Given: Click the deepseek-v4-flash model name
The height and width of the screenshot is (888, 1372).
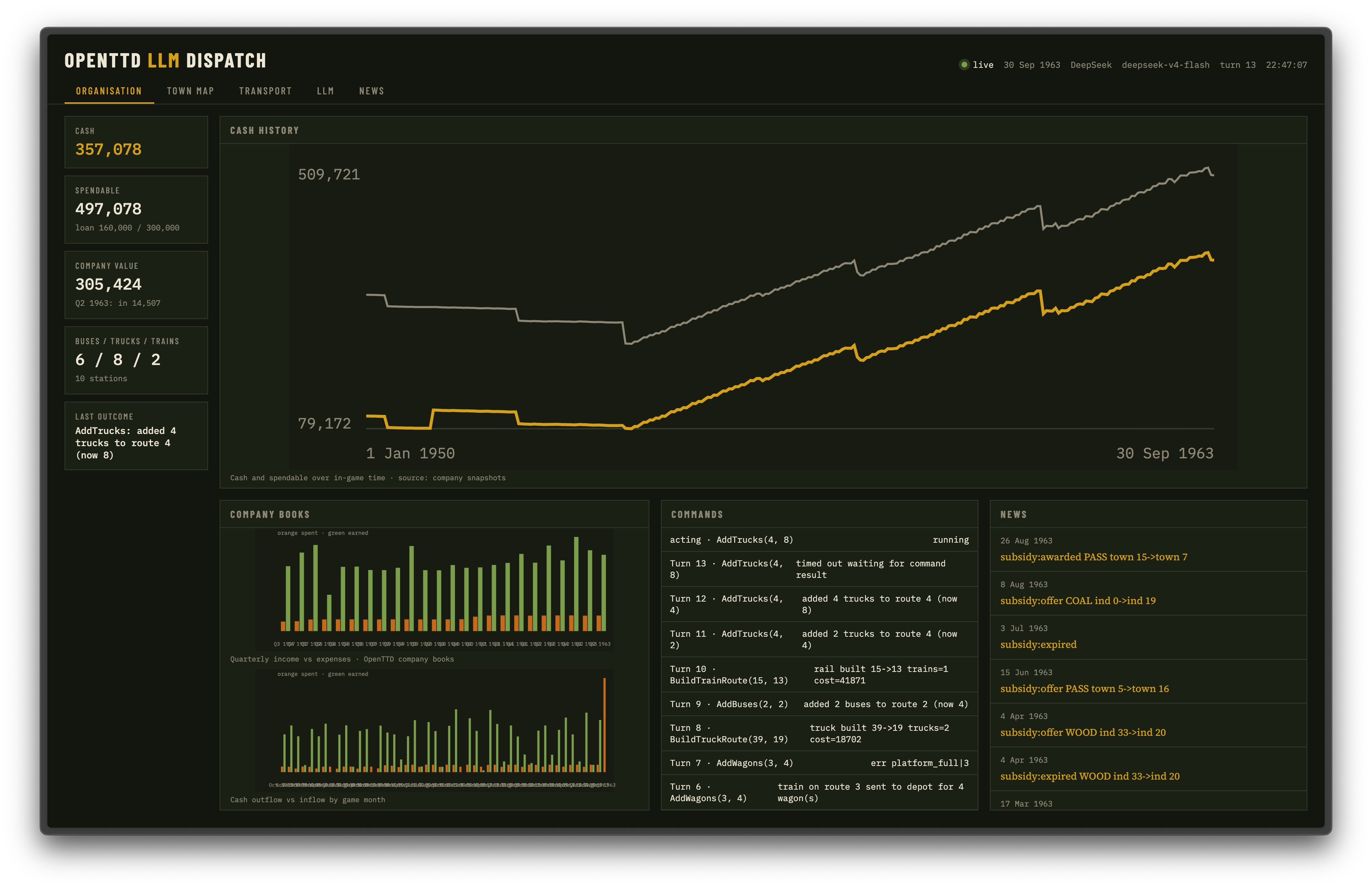Looking at the screenshot, I should (x=1165, y=65).
